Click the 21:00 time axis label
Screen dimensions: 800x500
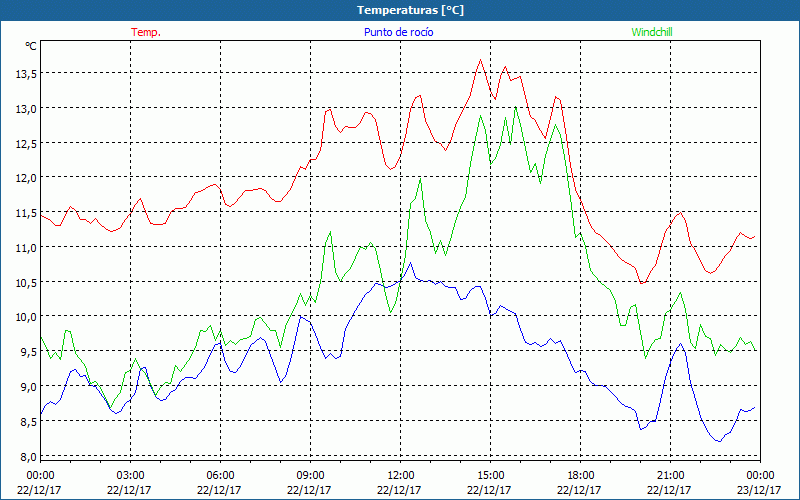[670, 475]
